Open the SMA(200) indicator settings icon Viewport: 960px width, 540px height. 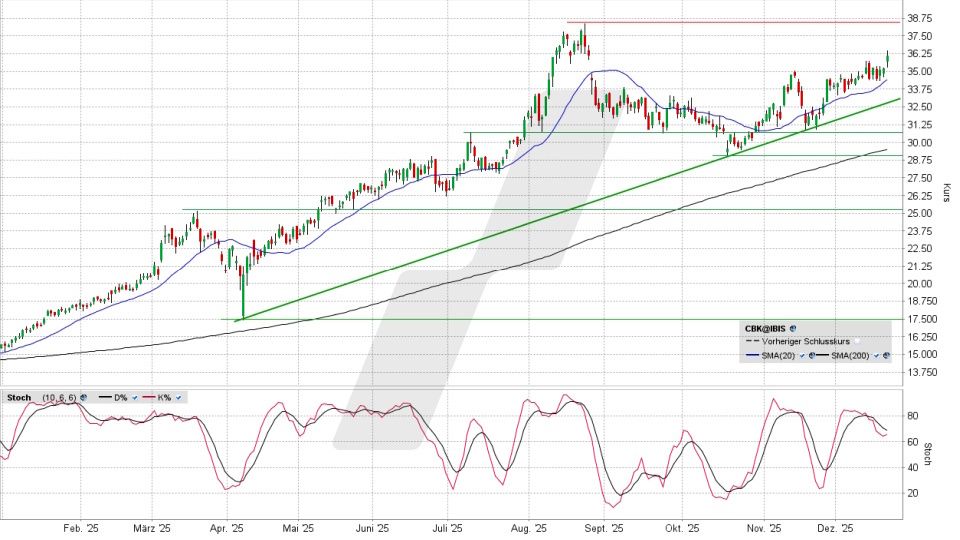(888, 356)
